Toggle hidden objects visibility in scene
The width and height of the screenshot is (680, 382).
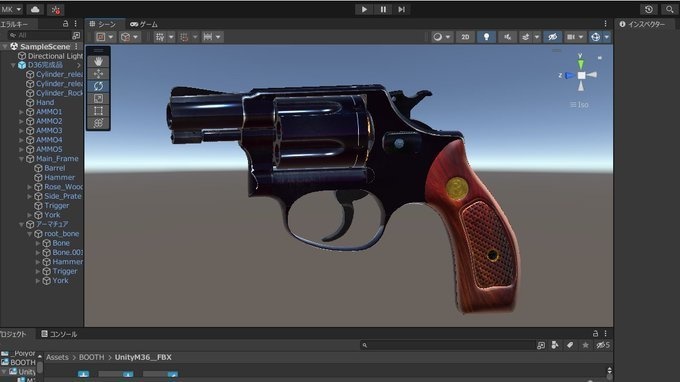(x=552, y=37)
